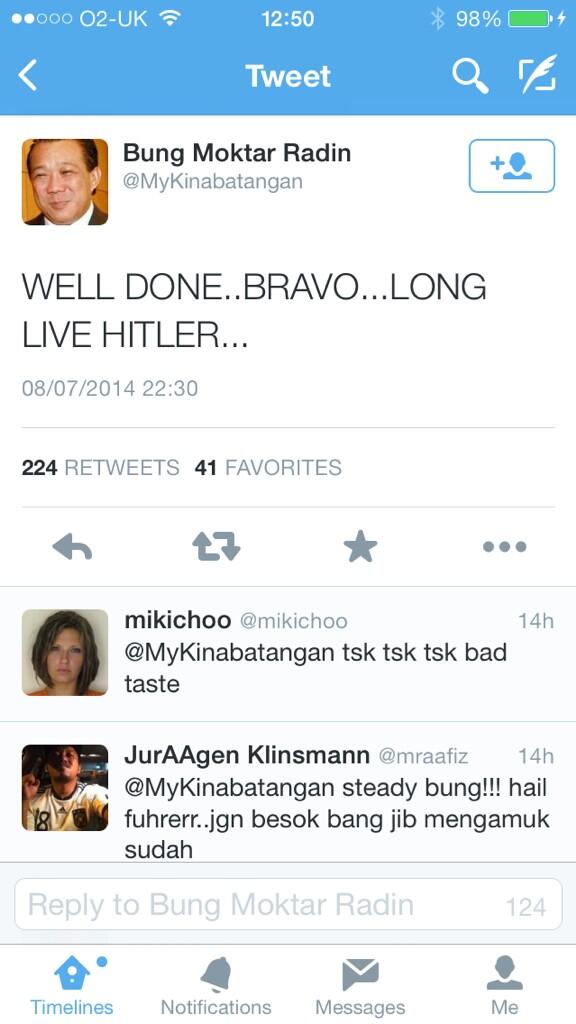Compose a new tweet with quill icon
Viewport: 576px width, 1024px height.
[537, 74]
